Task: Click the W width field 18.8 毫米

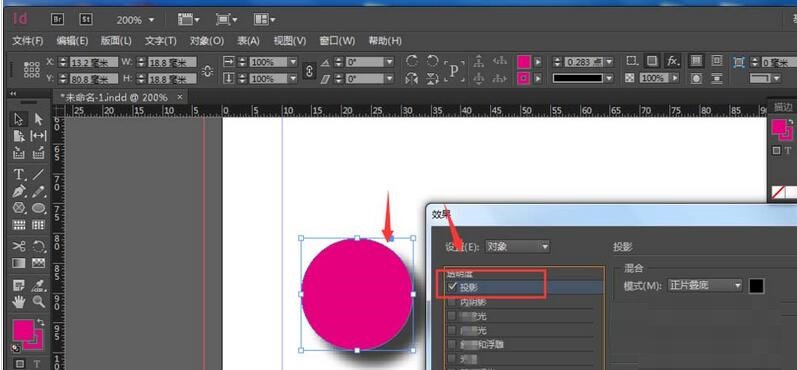Action: coord(172,62)
